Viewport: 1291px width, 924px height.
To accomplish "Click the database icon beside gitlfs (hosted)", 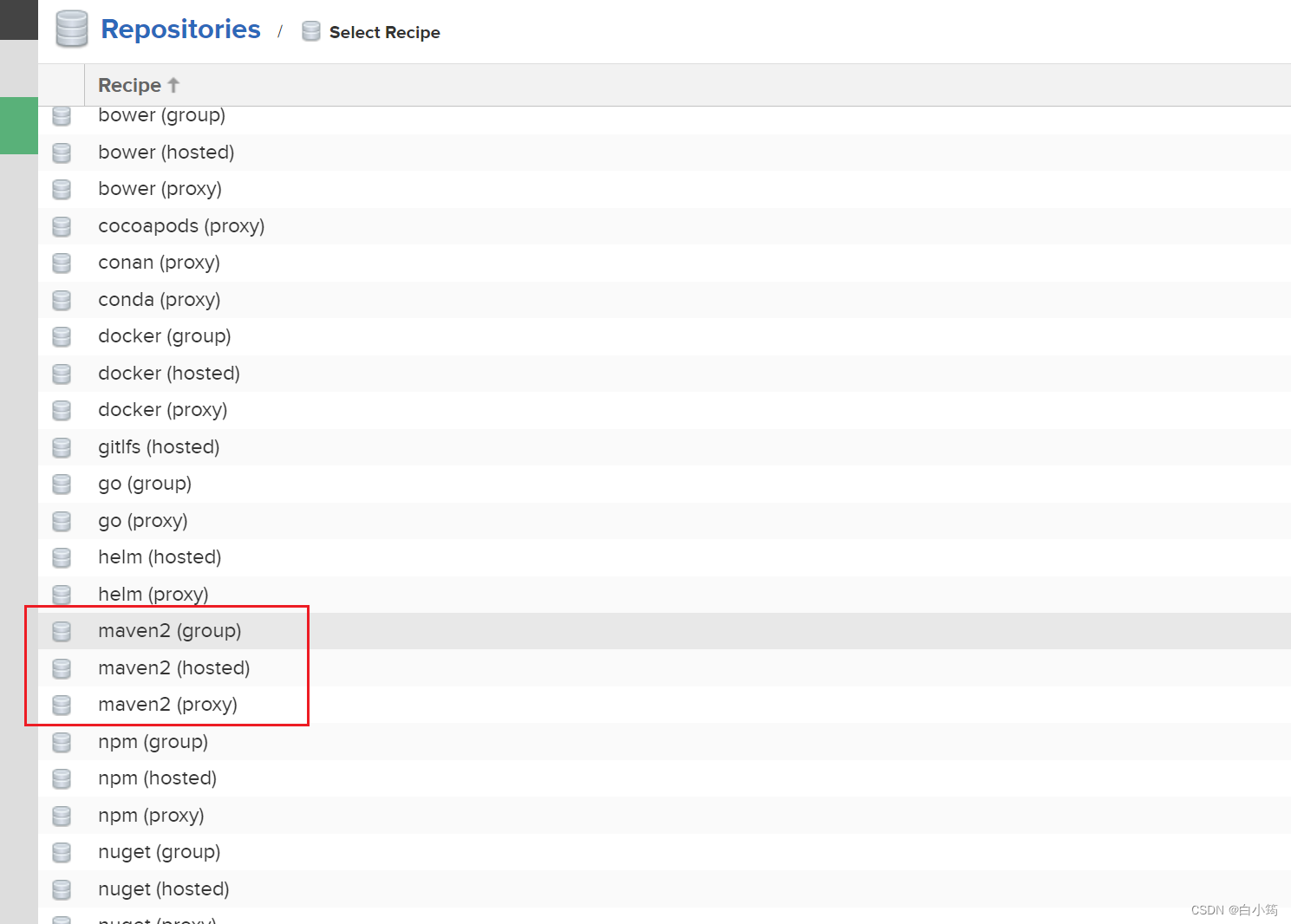I will pos(62,448).
